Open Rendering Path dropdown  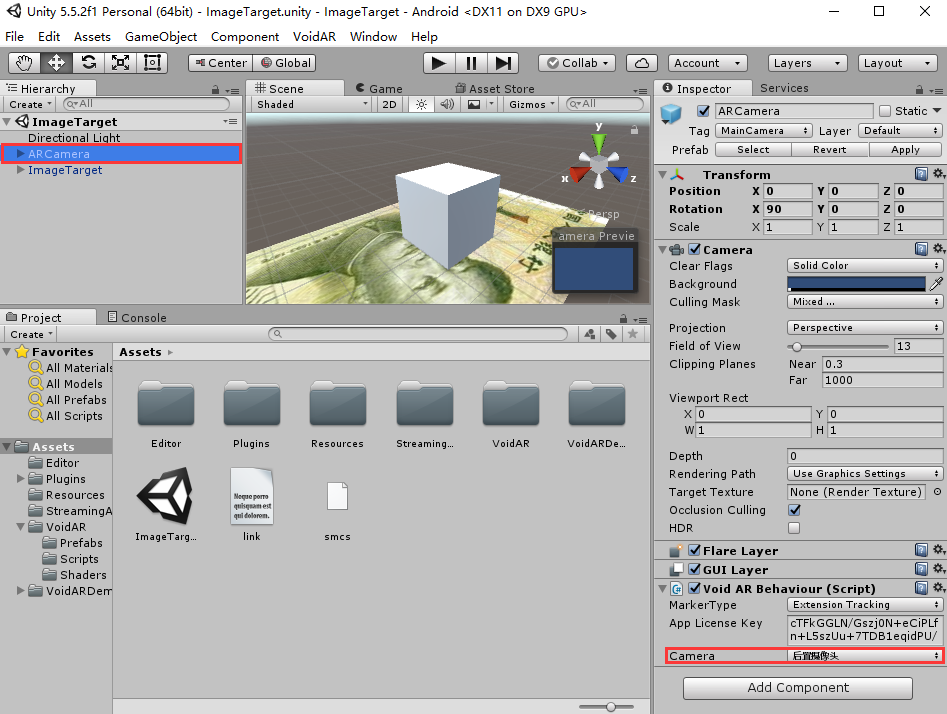(865, 474)
